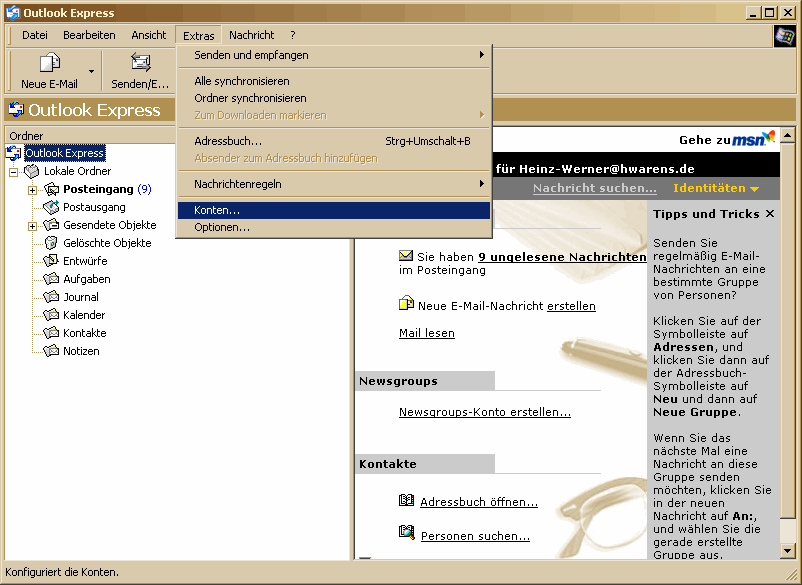Viewport: 802px width, 585px height.
Task: Click the Adressbuch öffnen link
Action: (479, 502)
